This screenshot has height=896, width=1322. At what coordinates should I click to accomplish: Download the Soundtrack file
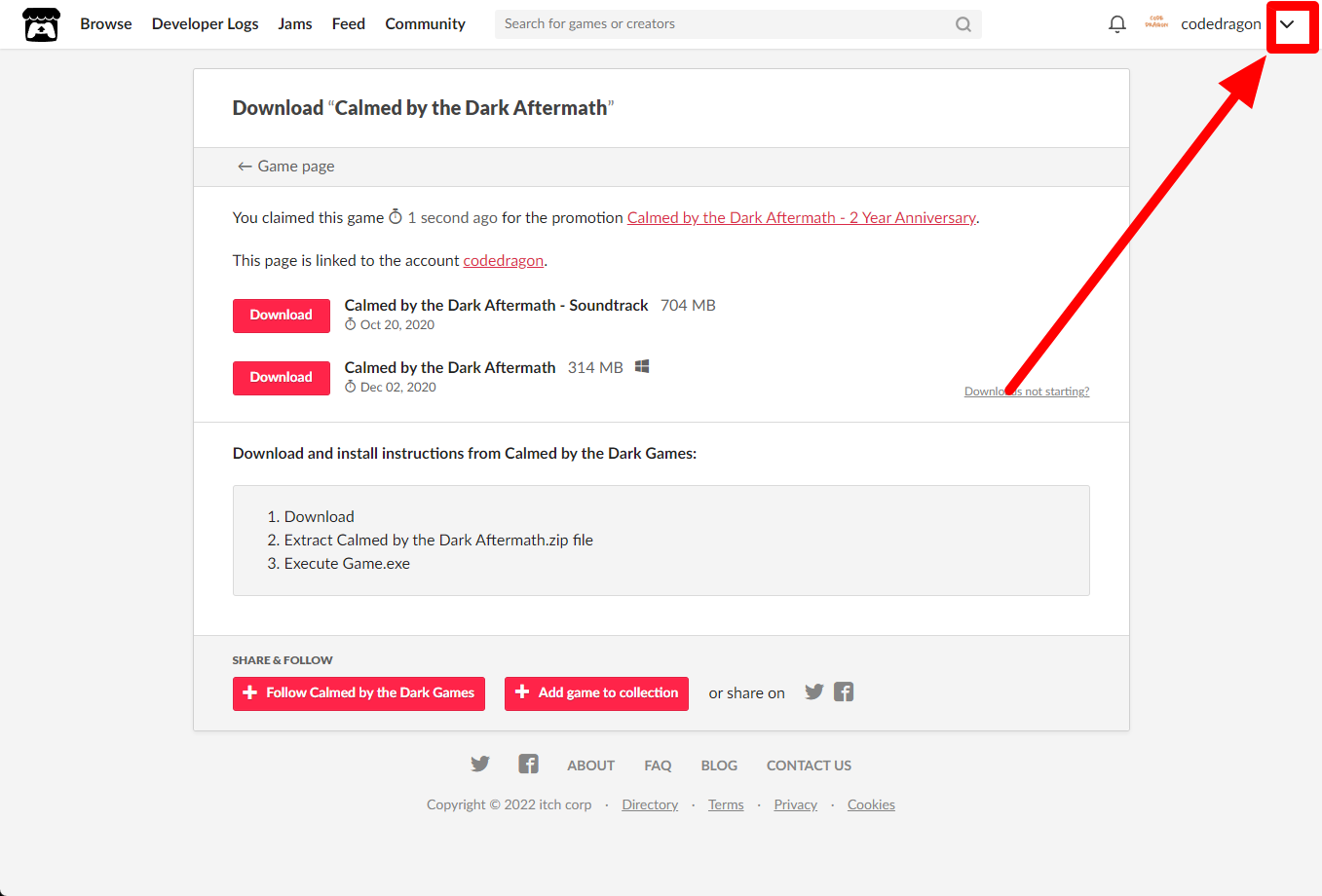point(282,316)
